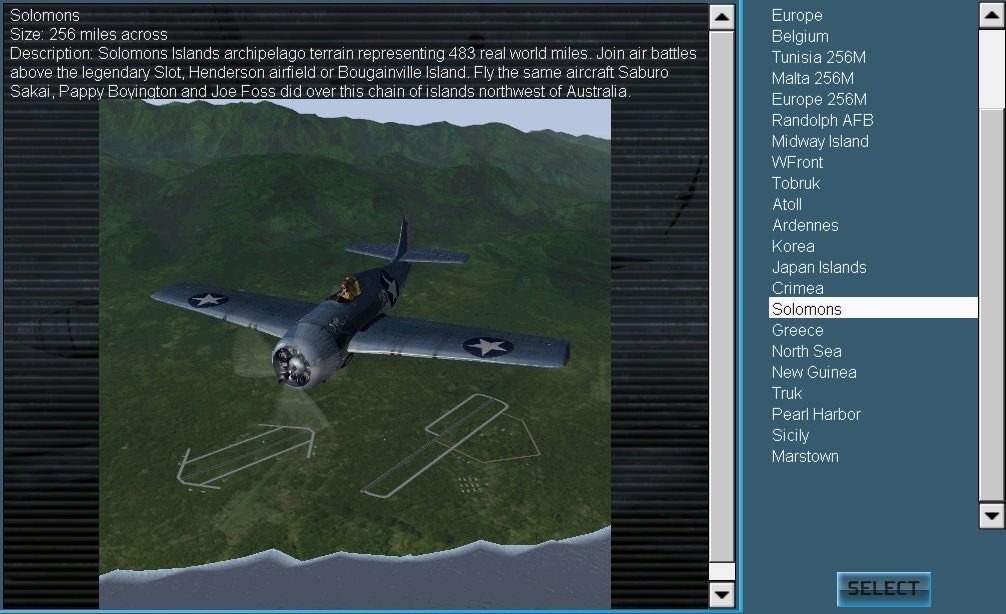The height and width of the screenshot is (614, 1006).
Task: Select the Greece terrain
Action: 797,330
